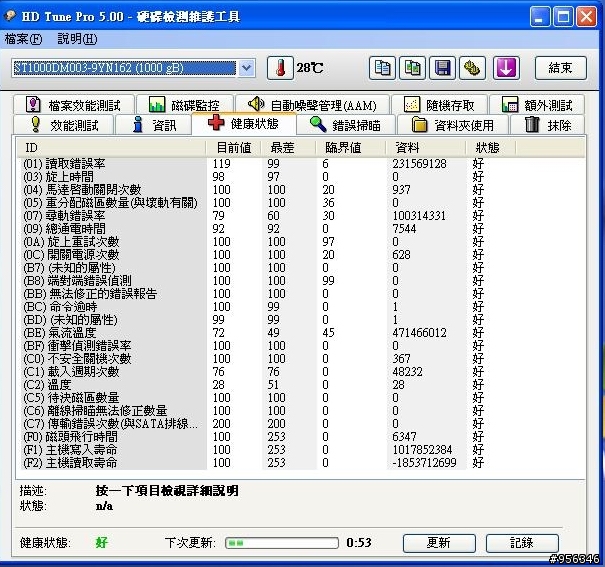Click the green 好 health status text
This screenshot has width=605, height=567.
(x=102, y=543)
